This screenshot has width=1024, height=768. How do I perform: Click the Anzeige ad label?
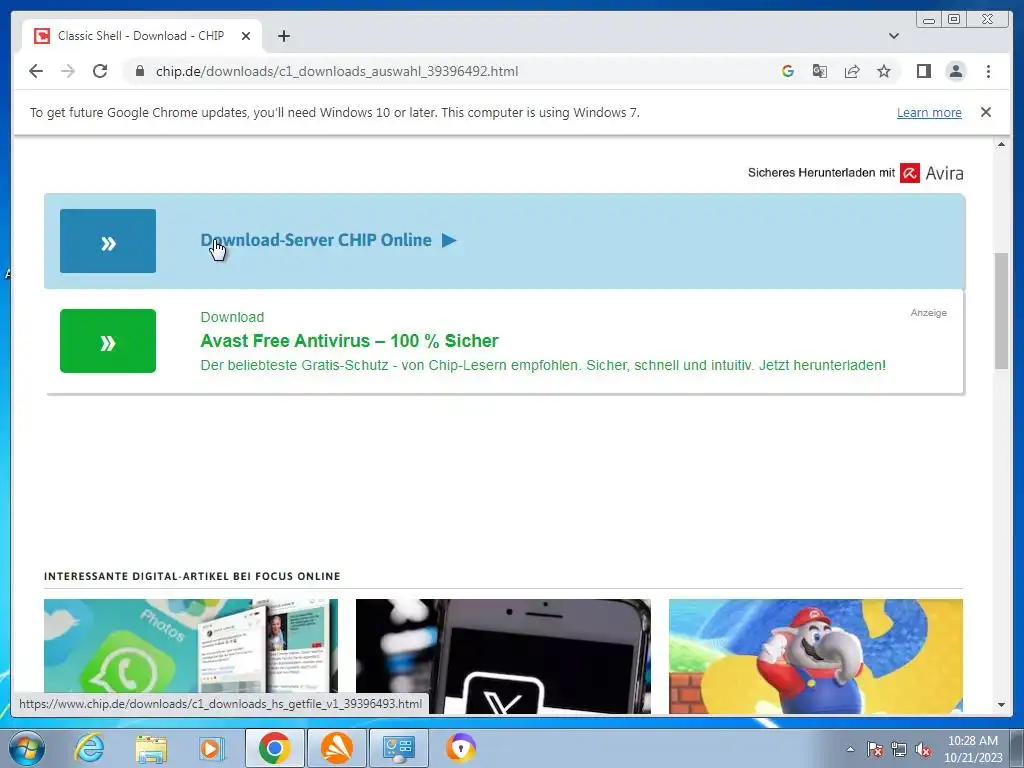coord(929,313)
